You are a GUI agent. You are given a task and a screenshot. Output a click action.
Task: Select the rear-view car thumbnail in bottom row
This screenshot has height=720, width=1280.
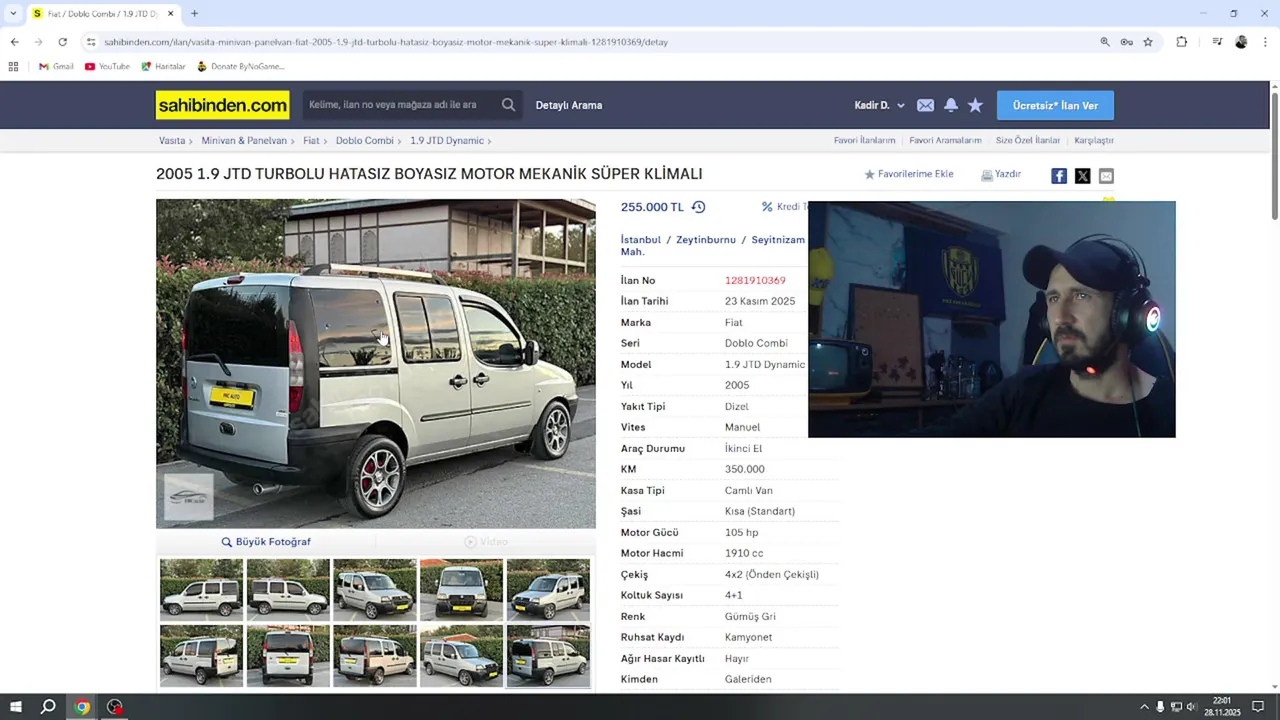pos(288,656)
